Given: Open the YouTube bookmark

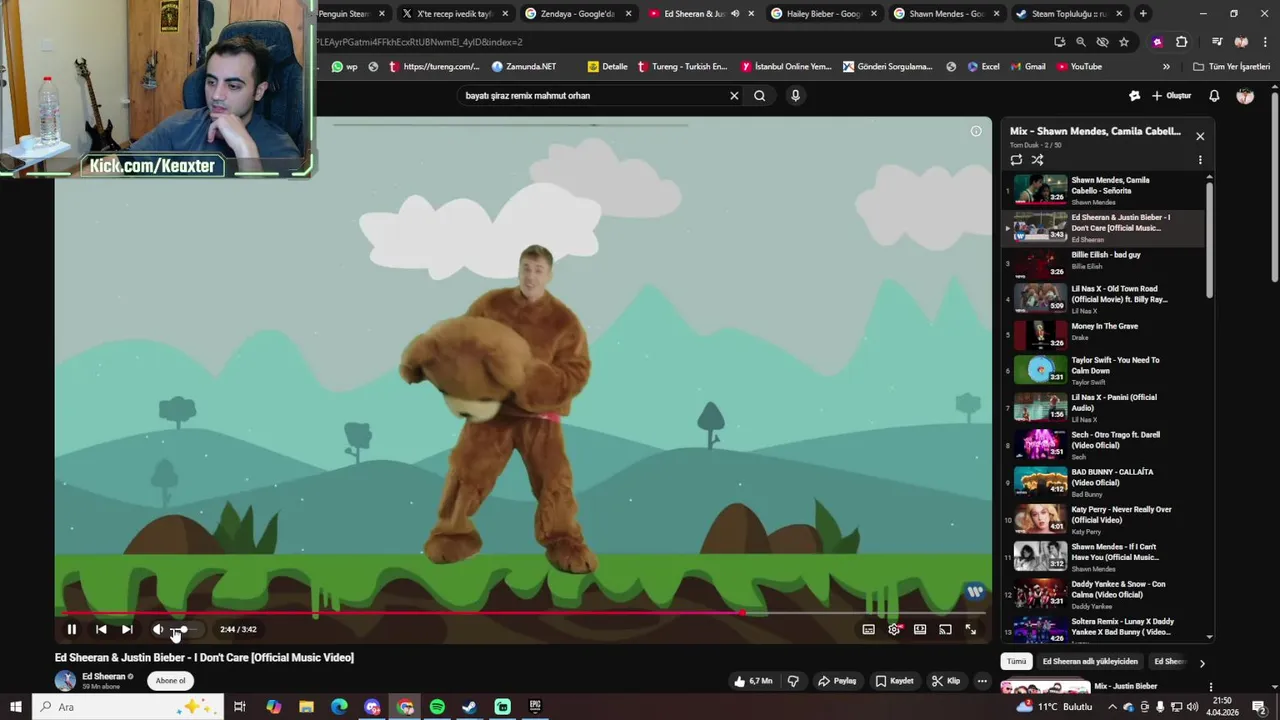Looking at the screenshot, I should [x=1079, y=67].
